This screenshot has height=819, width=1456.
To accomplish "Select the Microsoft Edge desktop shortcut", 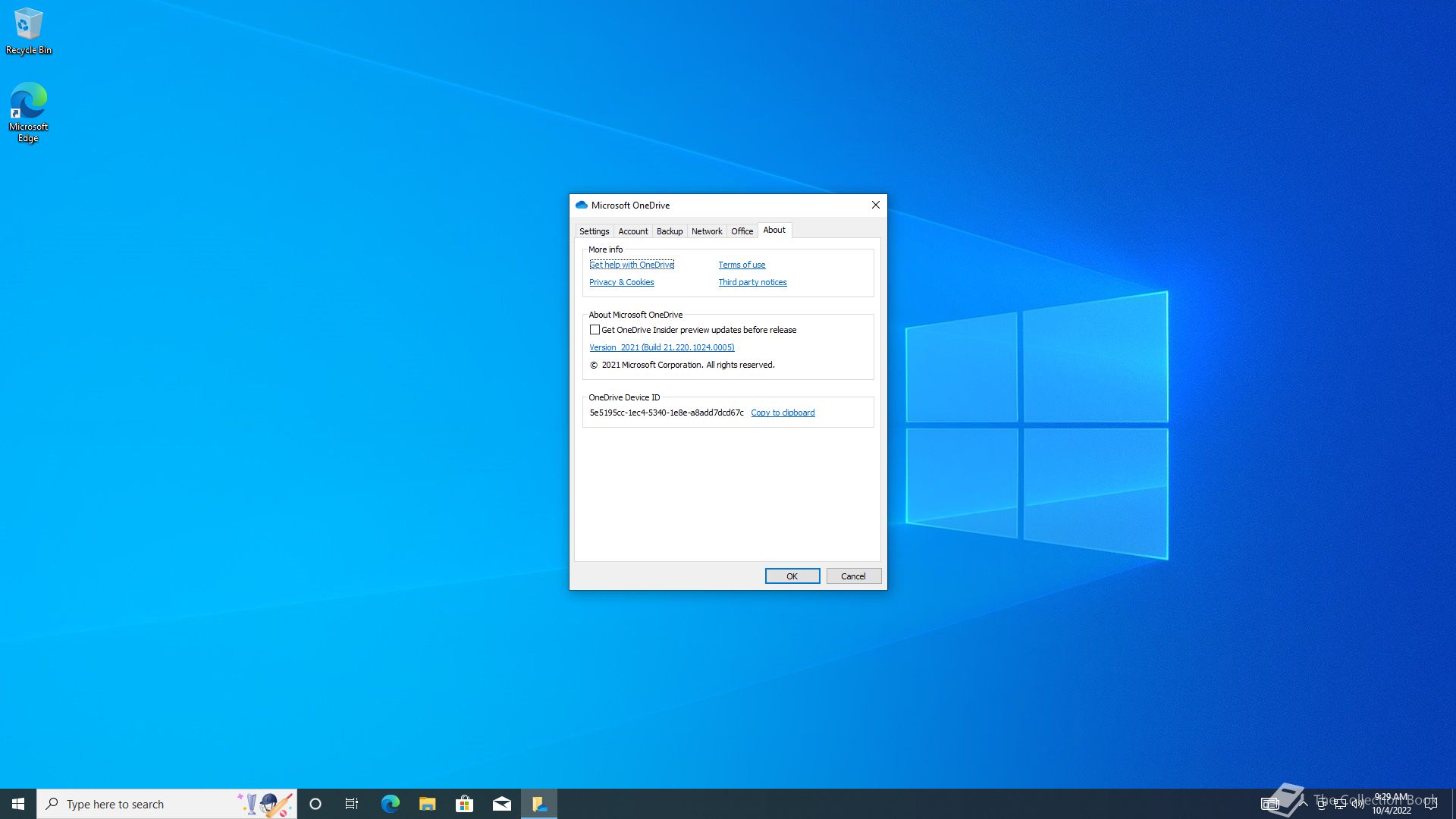I will (29, 112).
